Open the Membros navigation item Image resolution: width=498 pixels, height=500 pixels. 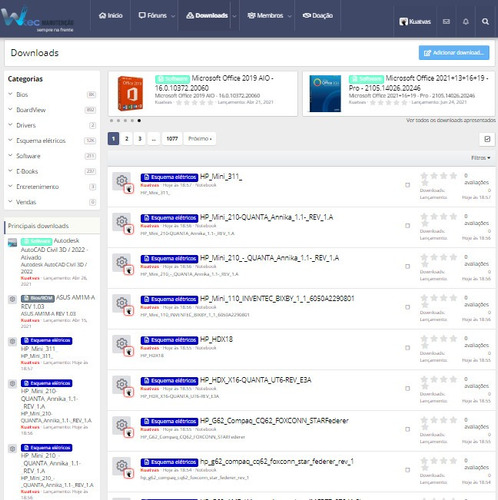tap(265, 15)
